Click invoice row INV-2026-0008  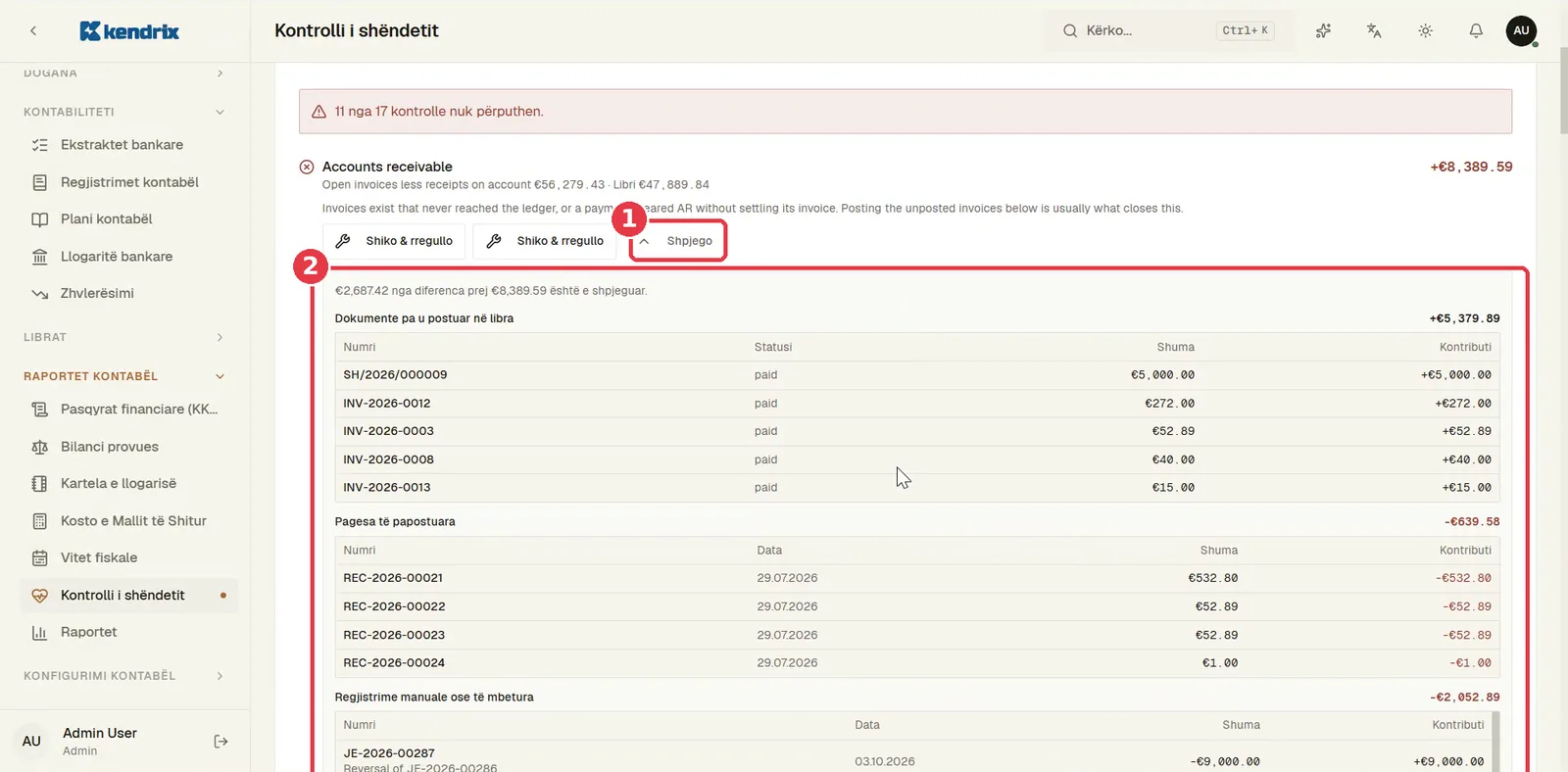(917, 459)
